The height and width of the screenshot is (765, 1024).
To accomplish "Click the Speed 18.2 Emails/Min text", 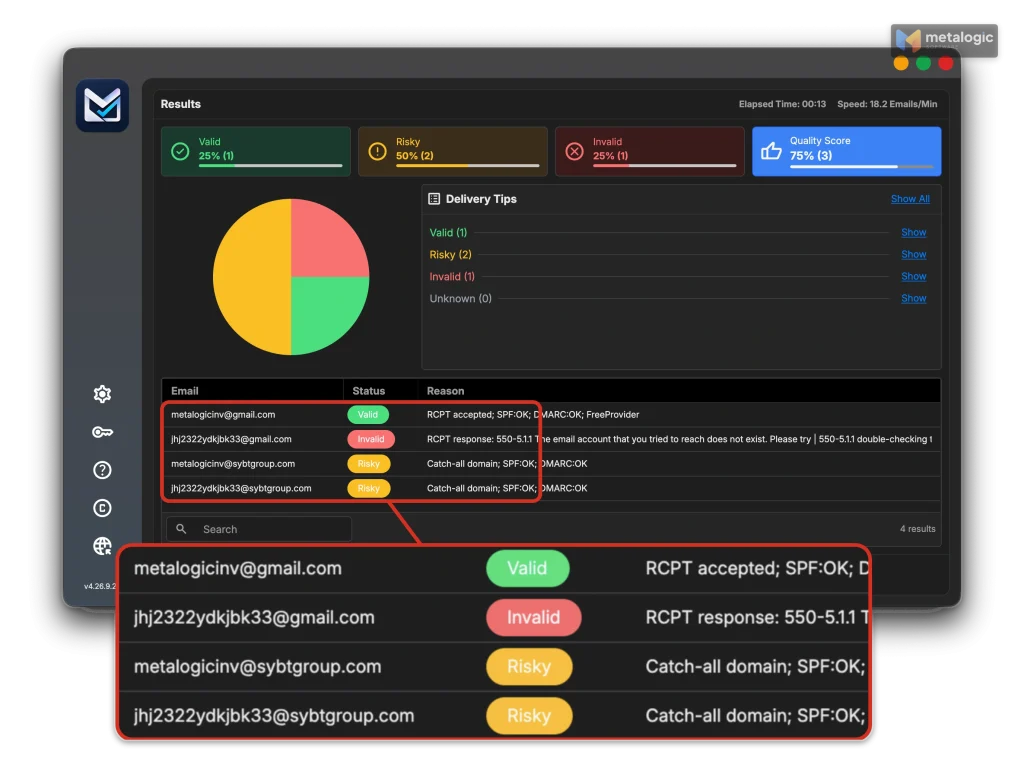I will (887, 104).
